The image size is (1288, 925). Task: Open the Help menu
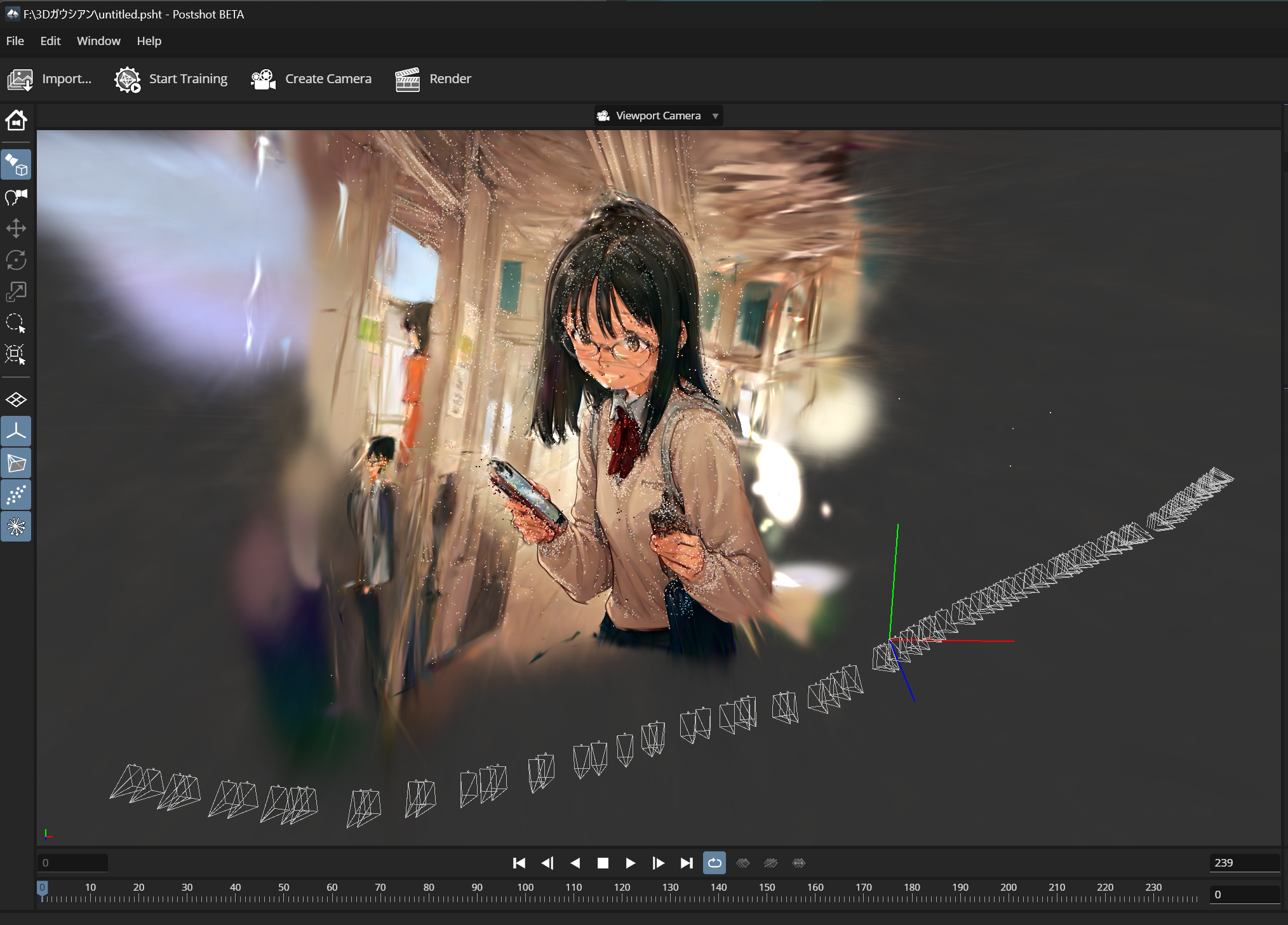(149, 41)
